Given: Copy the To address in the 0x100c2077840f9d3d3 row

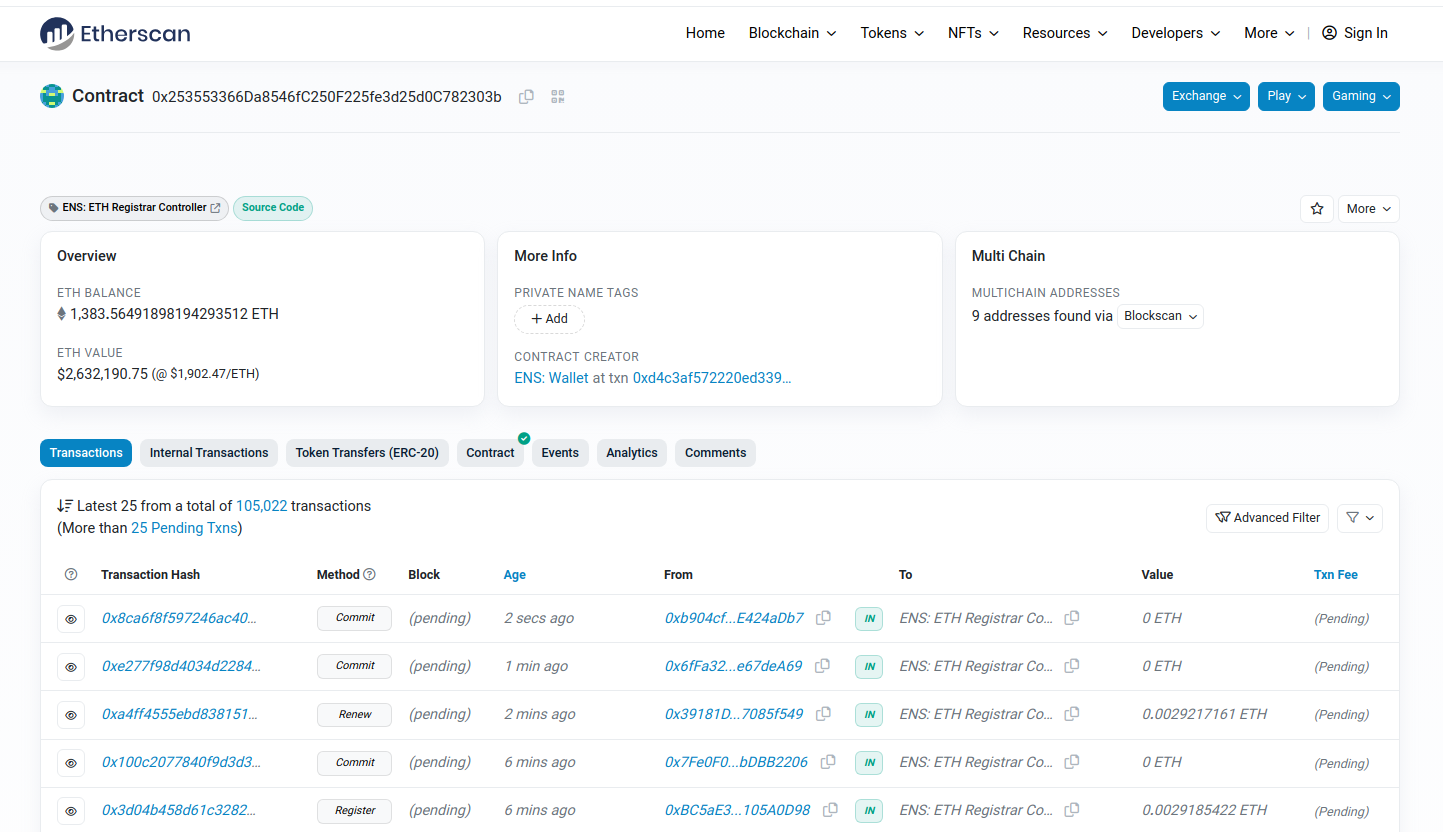Looking at the screenshot, I should click(x=1071, y=762).
